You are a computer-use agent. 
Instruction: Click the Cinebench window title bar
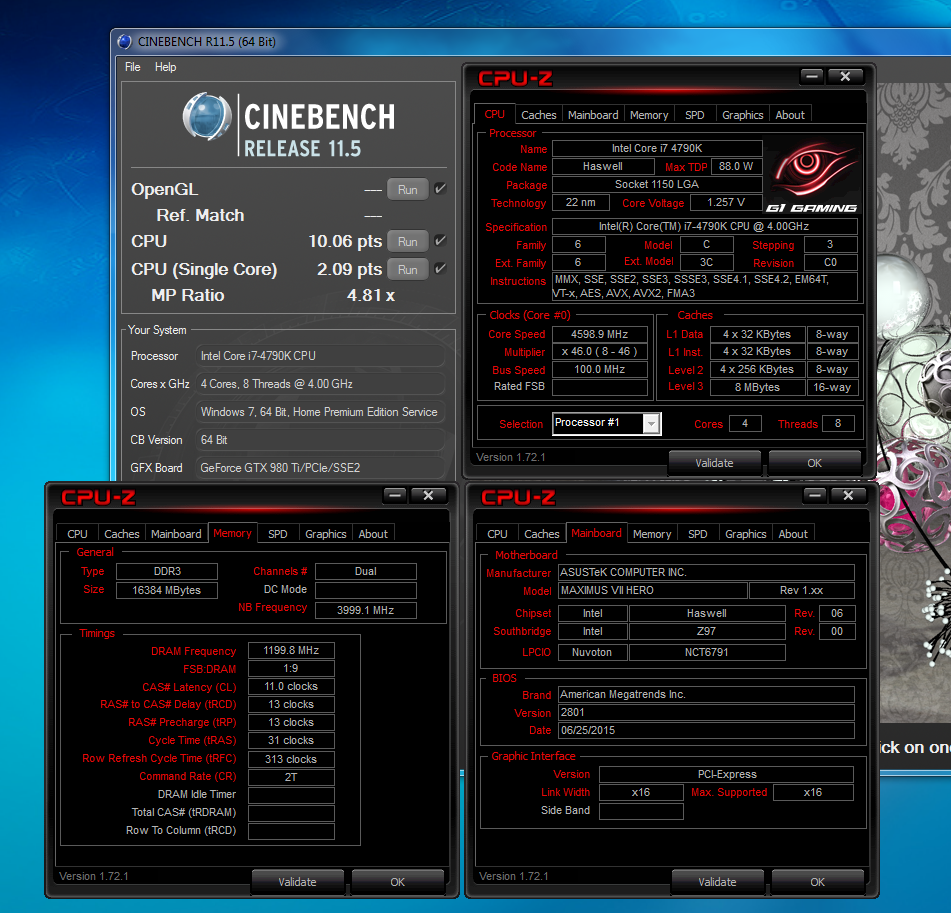531,41
